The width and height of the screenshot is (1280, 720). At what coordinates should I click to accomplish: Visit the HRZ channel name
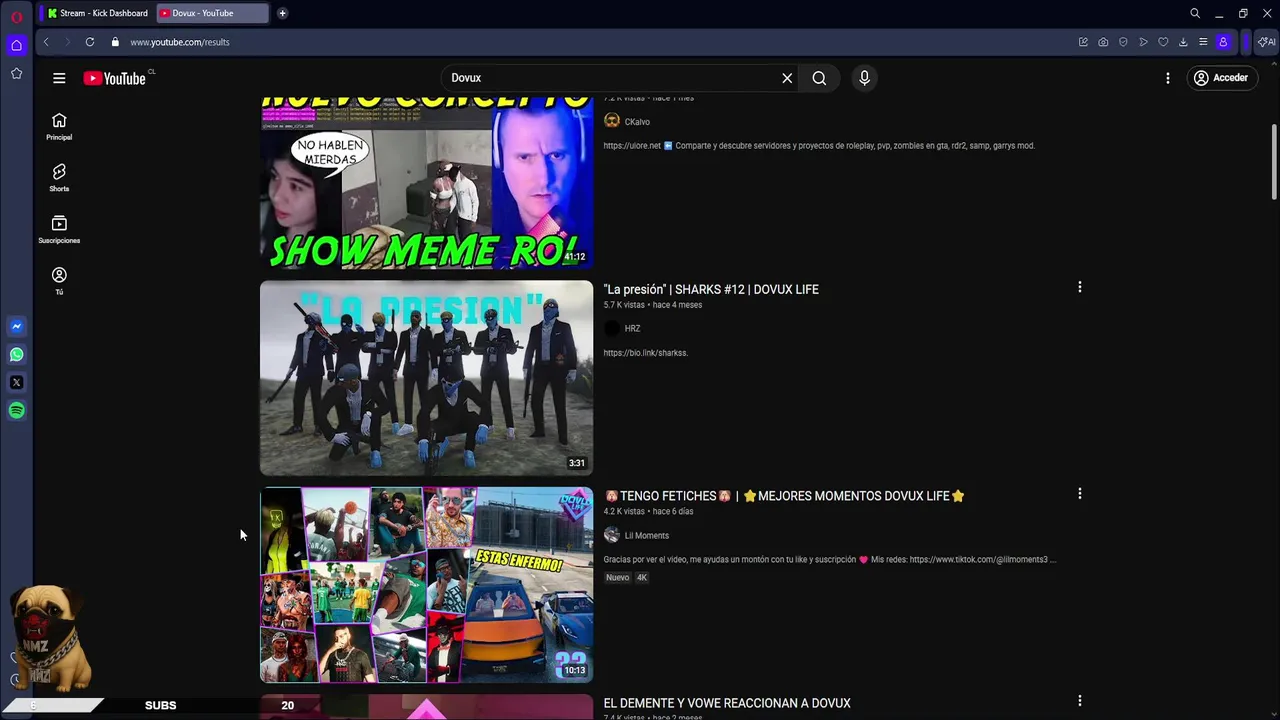pyautogui.click(x=632, y=328)
